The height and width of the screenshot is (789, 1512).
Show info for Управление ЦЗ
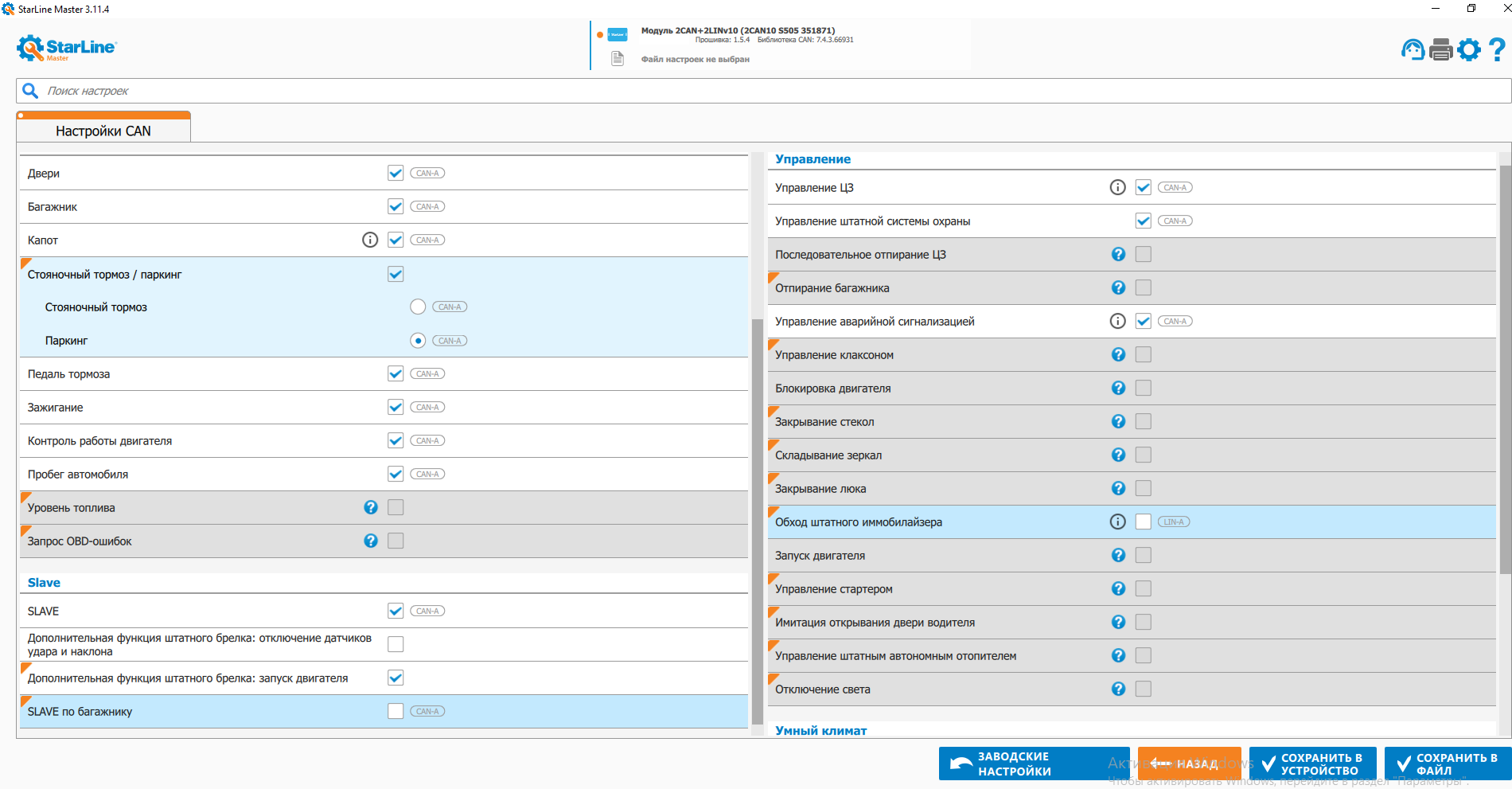coord(1118,187)
